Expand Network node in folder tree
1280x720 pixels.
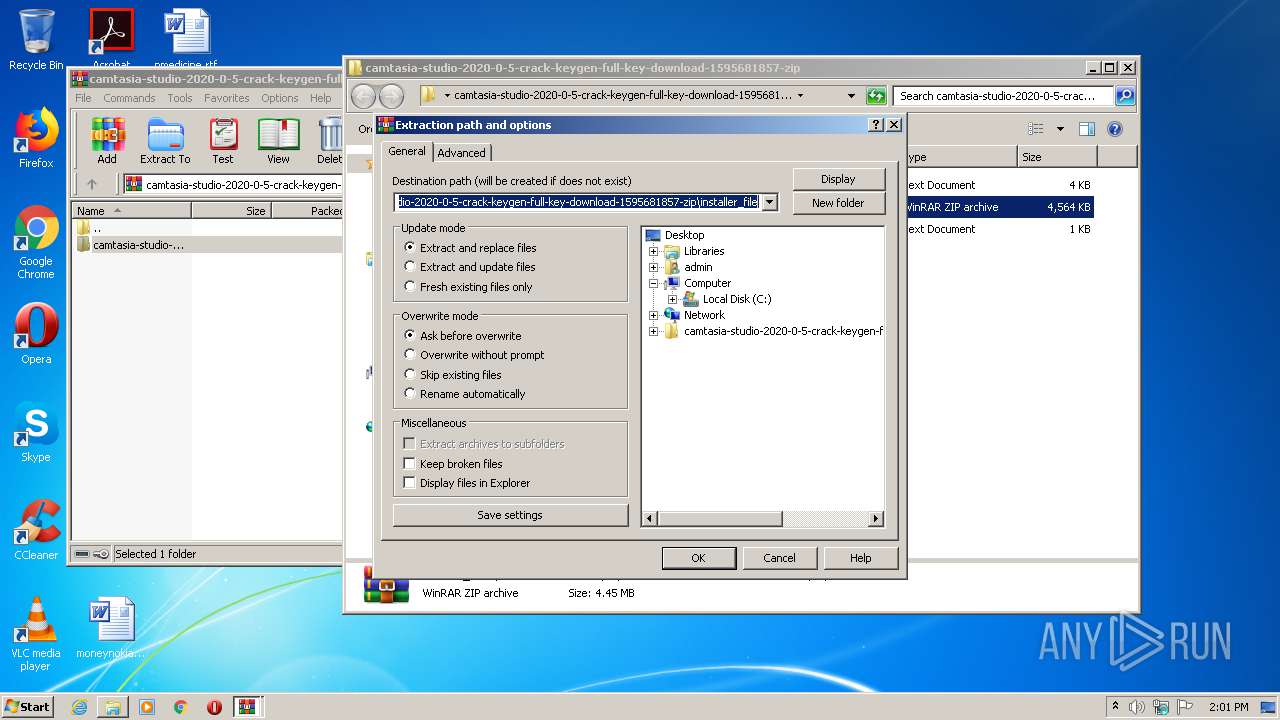pyautogui.click(x=654, y=315)
